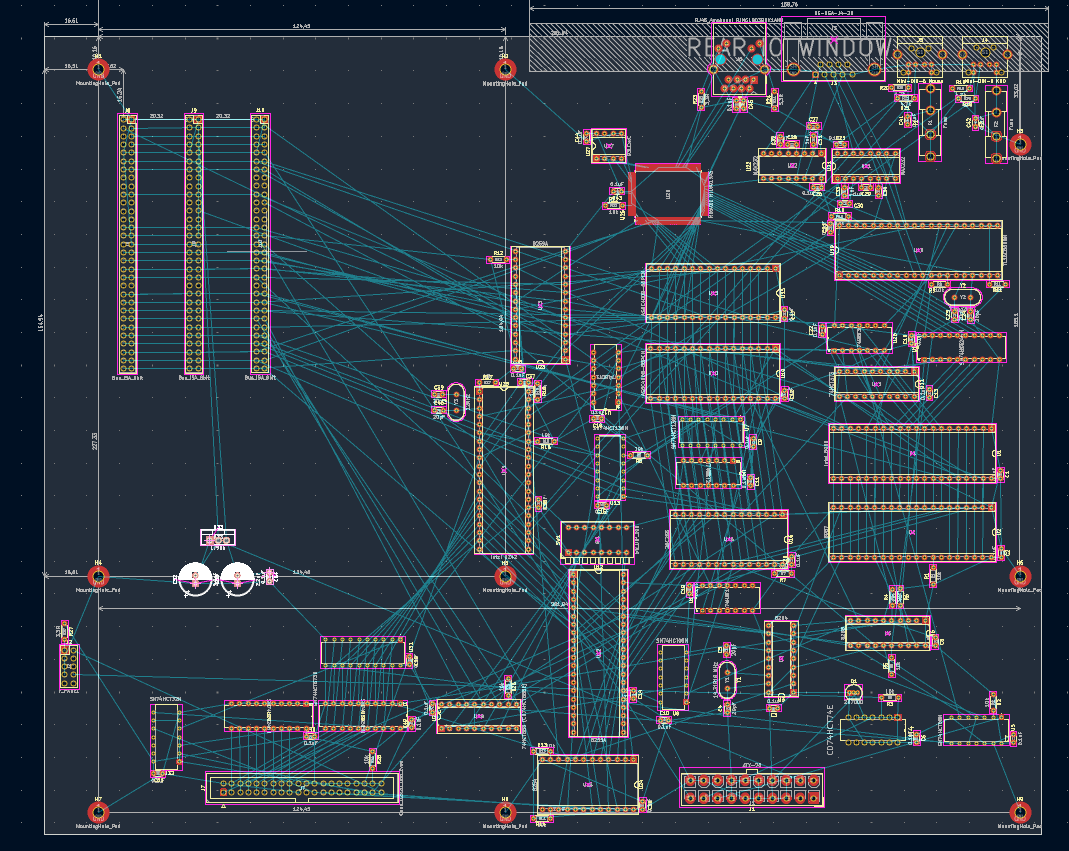Select mounting hole H1
The height and width of the screenshot is (851, 1069).
coord(98,69)
